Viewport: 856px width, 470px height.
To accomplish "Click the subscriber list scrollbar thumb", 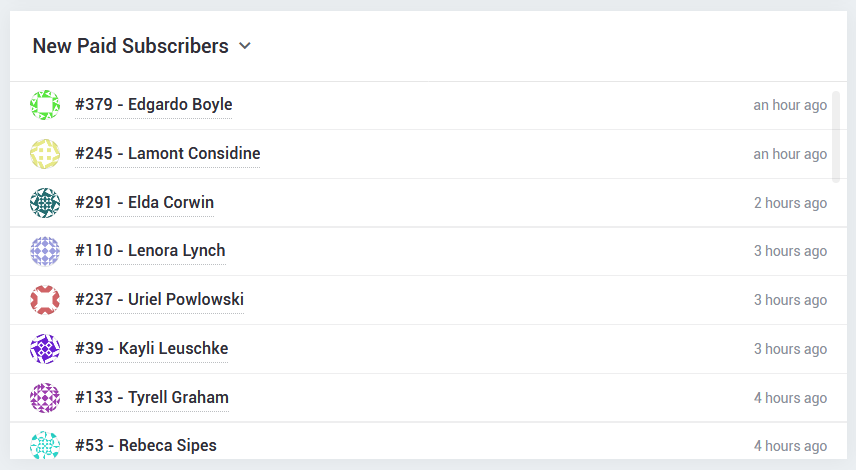I will [x=836, y=136].
